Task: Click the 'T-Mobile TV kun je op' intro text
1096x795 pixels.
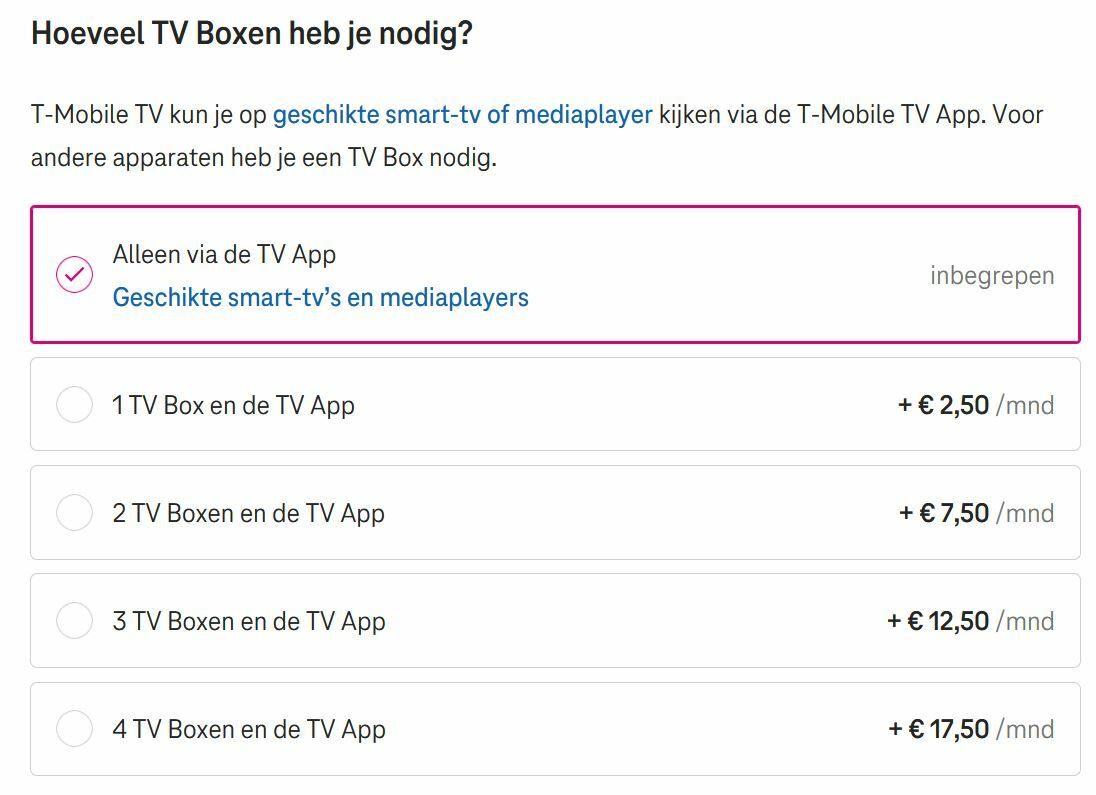Action: [148, 115]
